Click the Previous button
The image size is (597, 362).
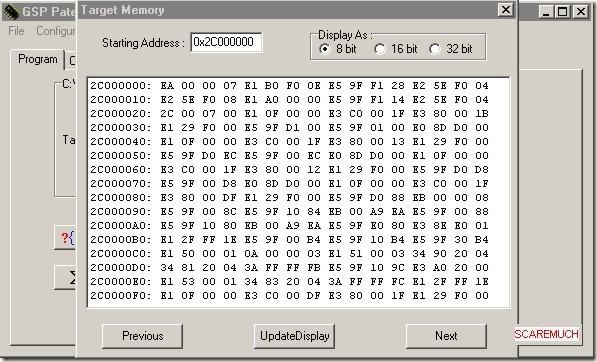click(142, 336)
